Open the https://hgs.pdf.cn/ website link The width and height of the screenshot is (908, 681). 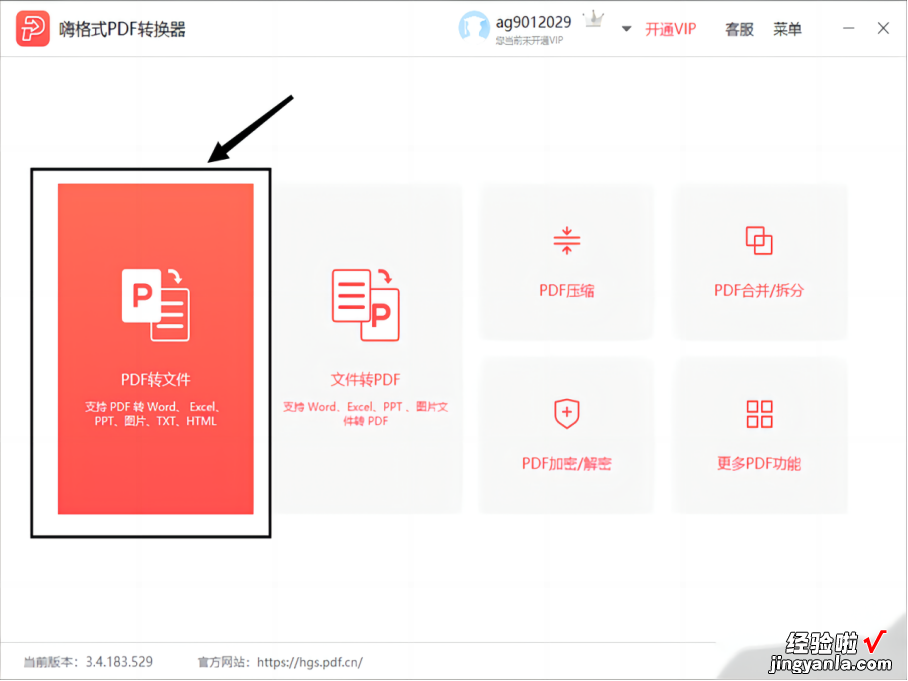(310, 662)
